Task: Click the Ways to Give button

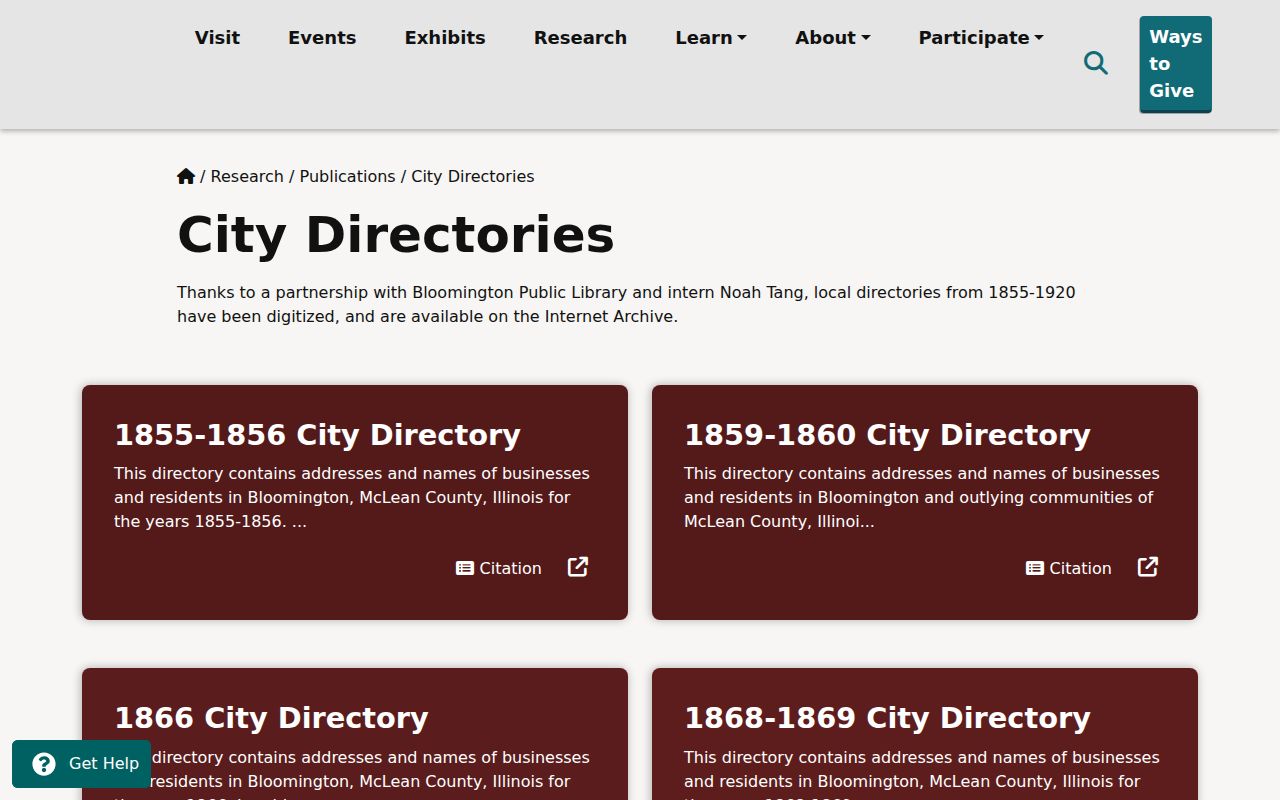Action: pos(1175,64)
